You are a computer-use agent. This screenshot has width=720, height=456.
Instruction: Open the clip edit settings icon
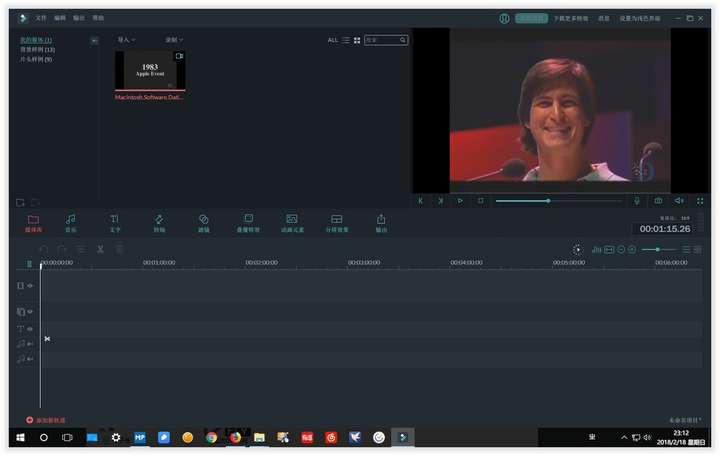81,249
